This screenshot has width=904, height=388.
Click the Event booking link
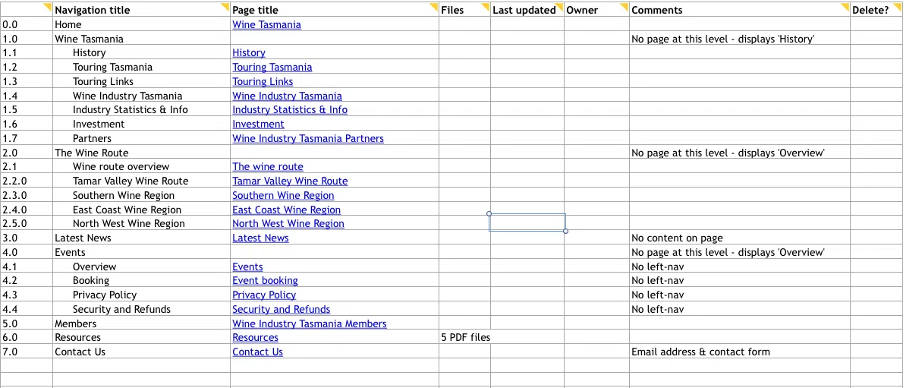[x=265, y=281]
